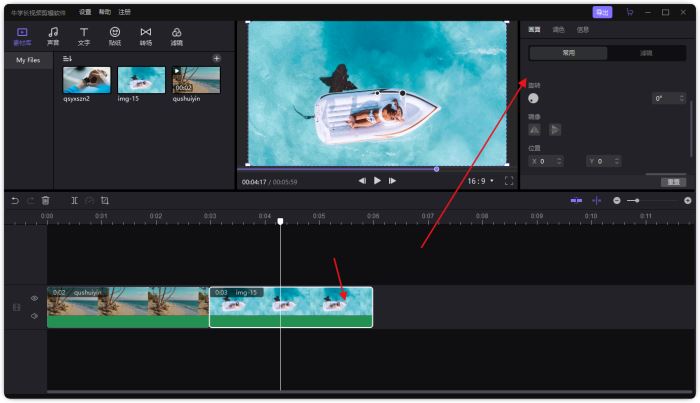The width and height of the screenshot is (700, 403).
Task: Flip the image horizontally
Action: pyautogui.click(x=534, y=130)
